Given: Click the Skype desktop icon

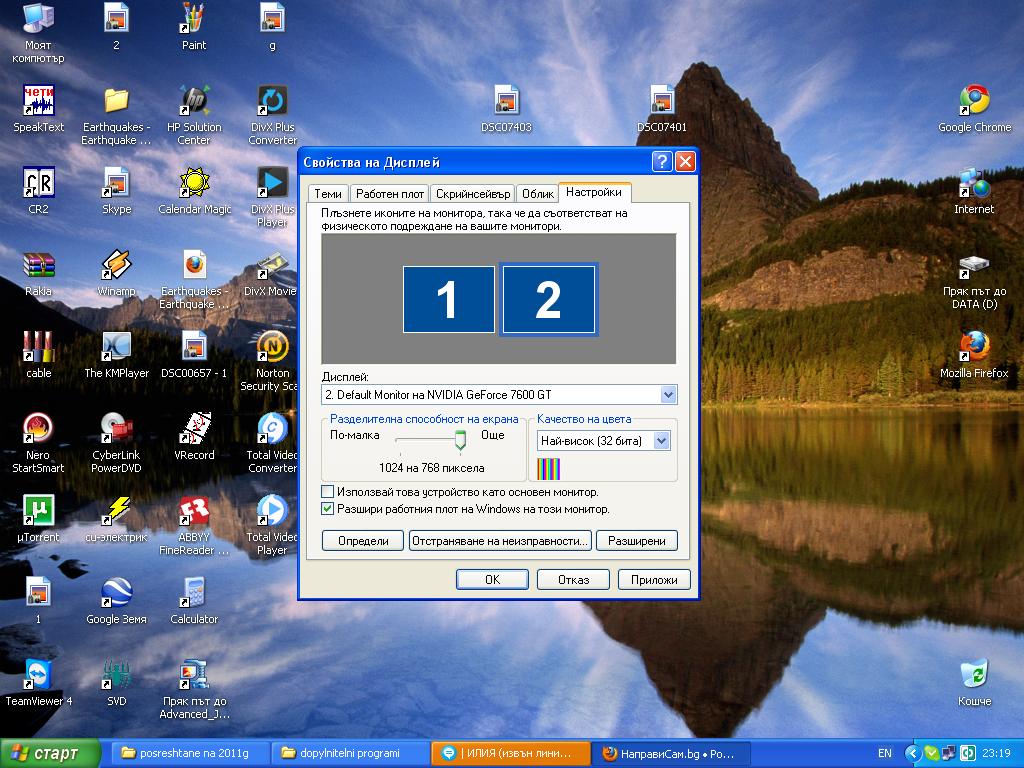Looking at the screenshot, I should 116,183.
